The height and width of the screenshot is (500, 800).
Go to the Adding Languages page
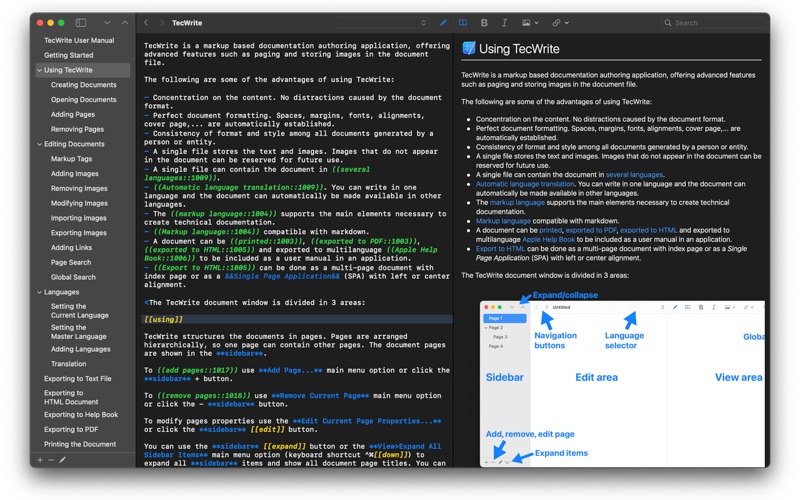point(81,349)
